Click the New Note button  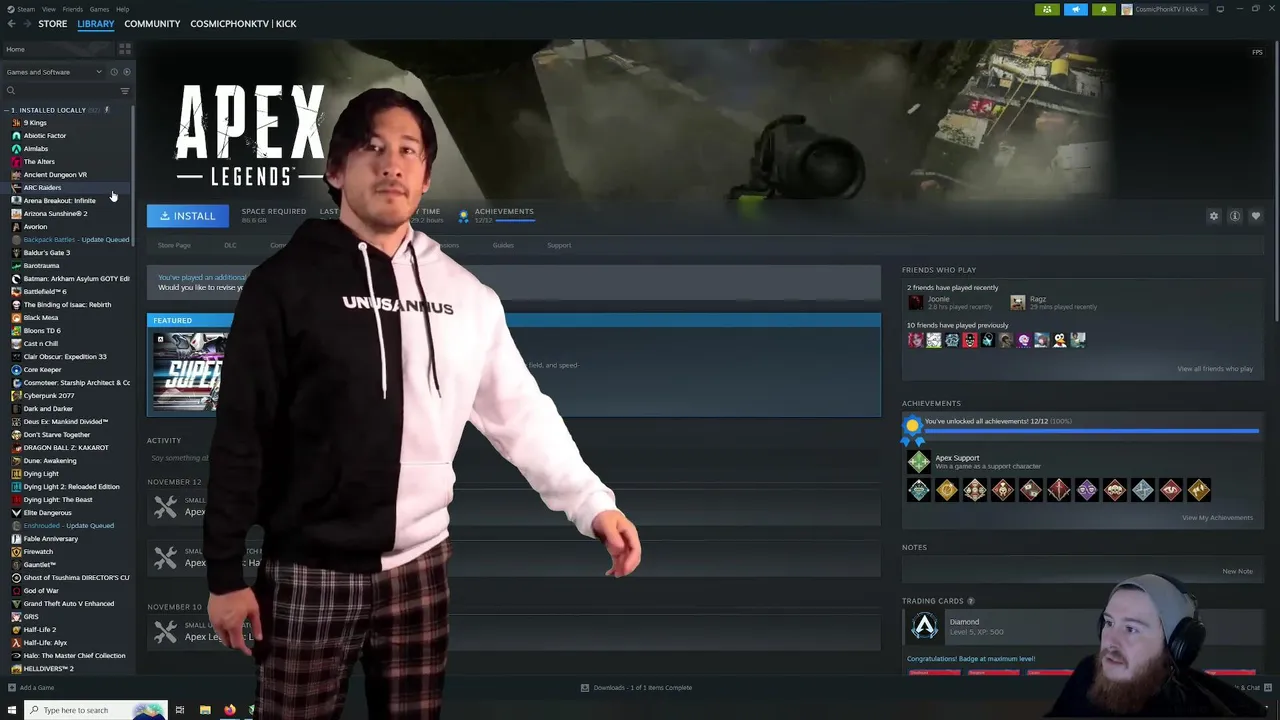click(x=1237, y=571)
